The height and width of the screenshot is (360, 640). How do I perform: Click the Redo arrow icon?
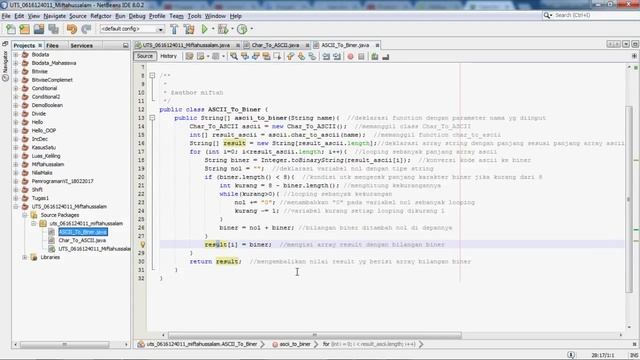(x=86, y=29)
